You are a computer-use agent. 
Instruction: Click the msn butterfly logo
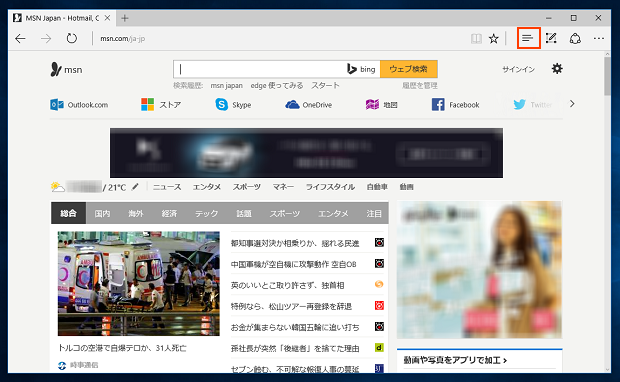point(66,70)
